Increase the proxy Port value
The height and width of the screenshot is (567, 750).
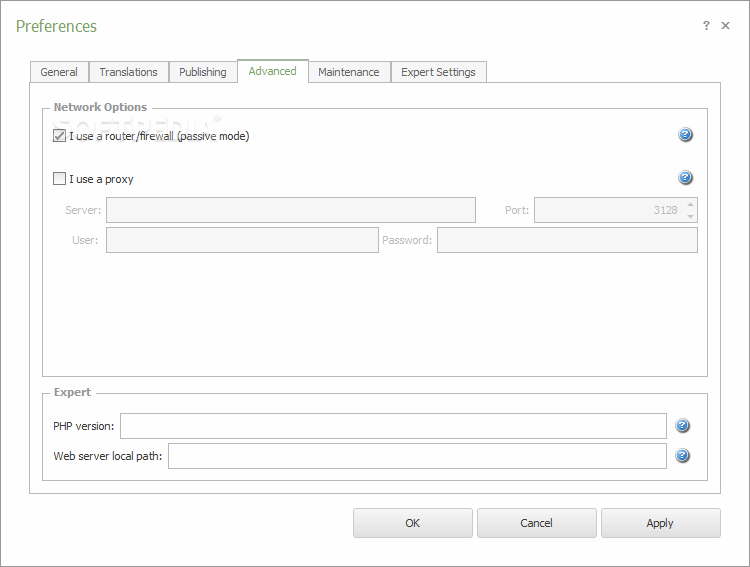click(x=690, y=204)
